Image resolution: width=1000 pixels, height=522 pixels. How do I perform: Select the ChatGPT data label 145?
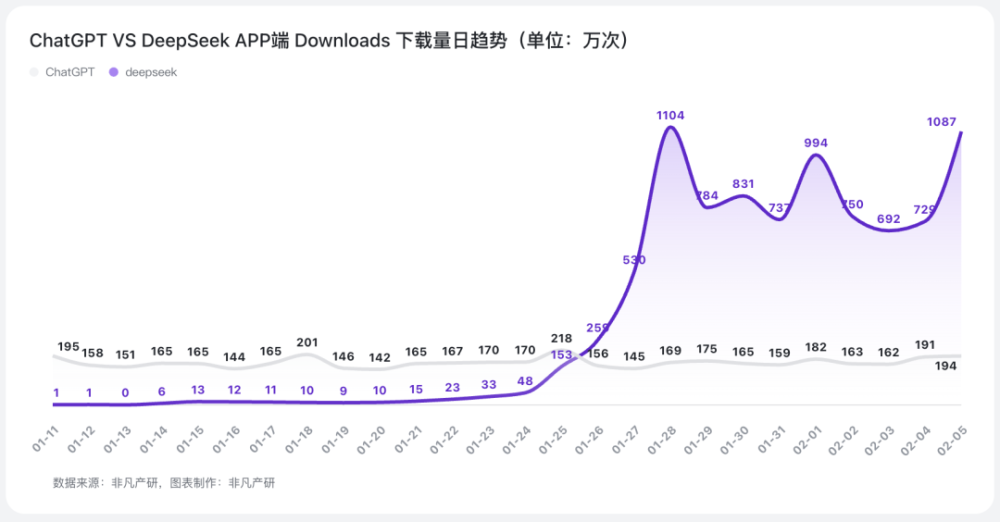[634, 356]
